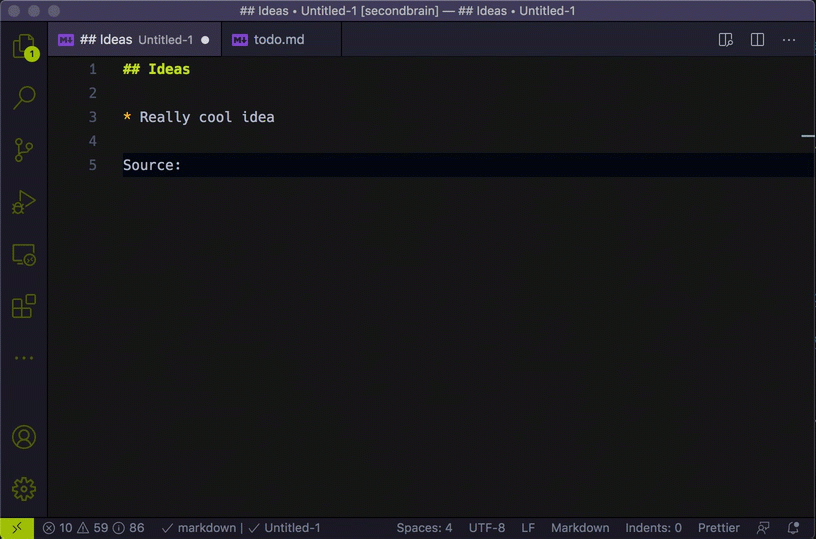Click the Prettier status bar button

pos(719,528)
